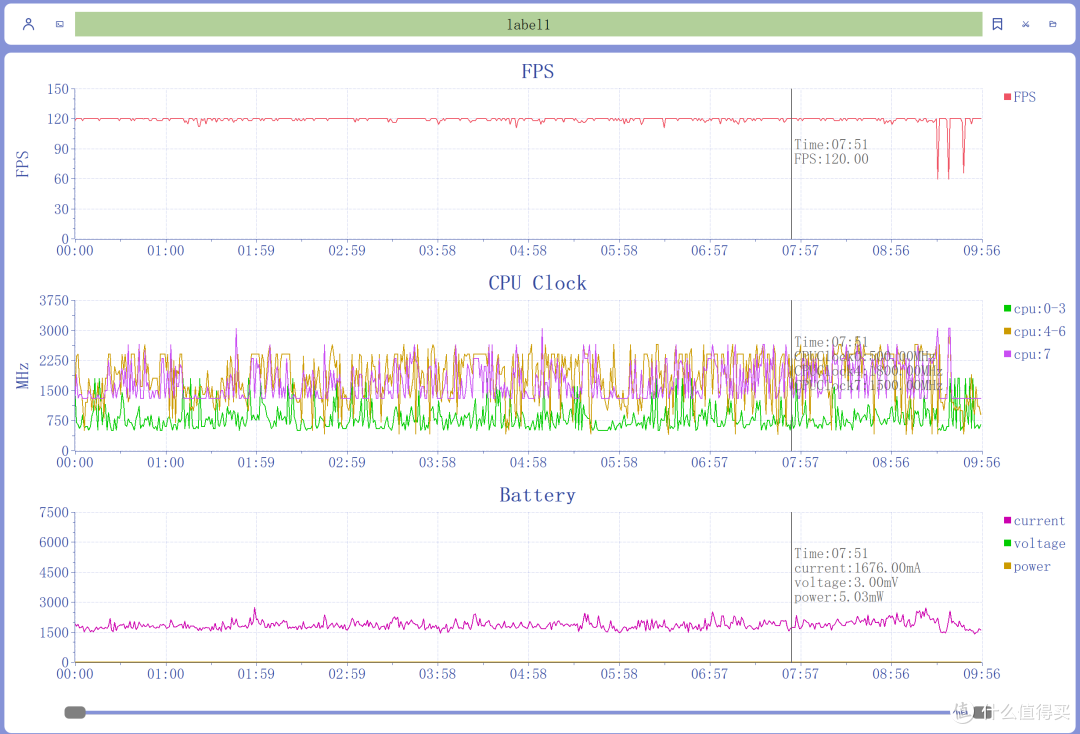
Task: Open the user profile icon
Action: click(28, 24)
